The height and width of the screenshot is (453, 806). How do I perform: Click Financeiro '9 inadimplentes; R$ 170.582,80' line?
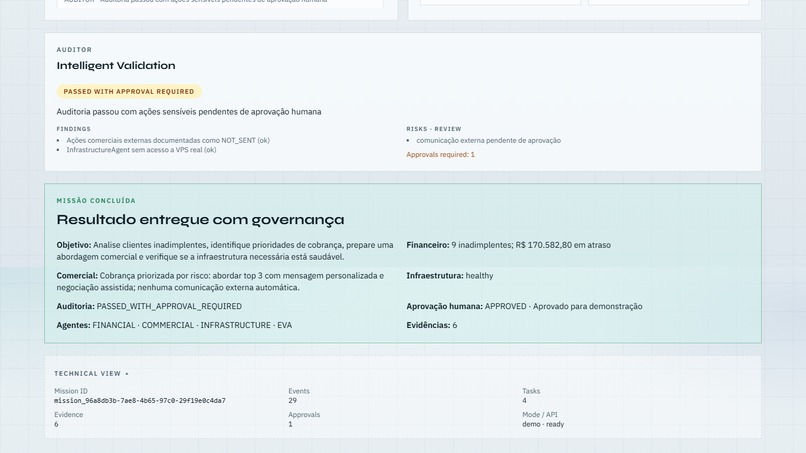[x=508, y=245]
